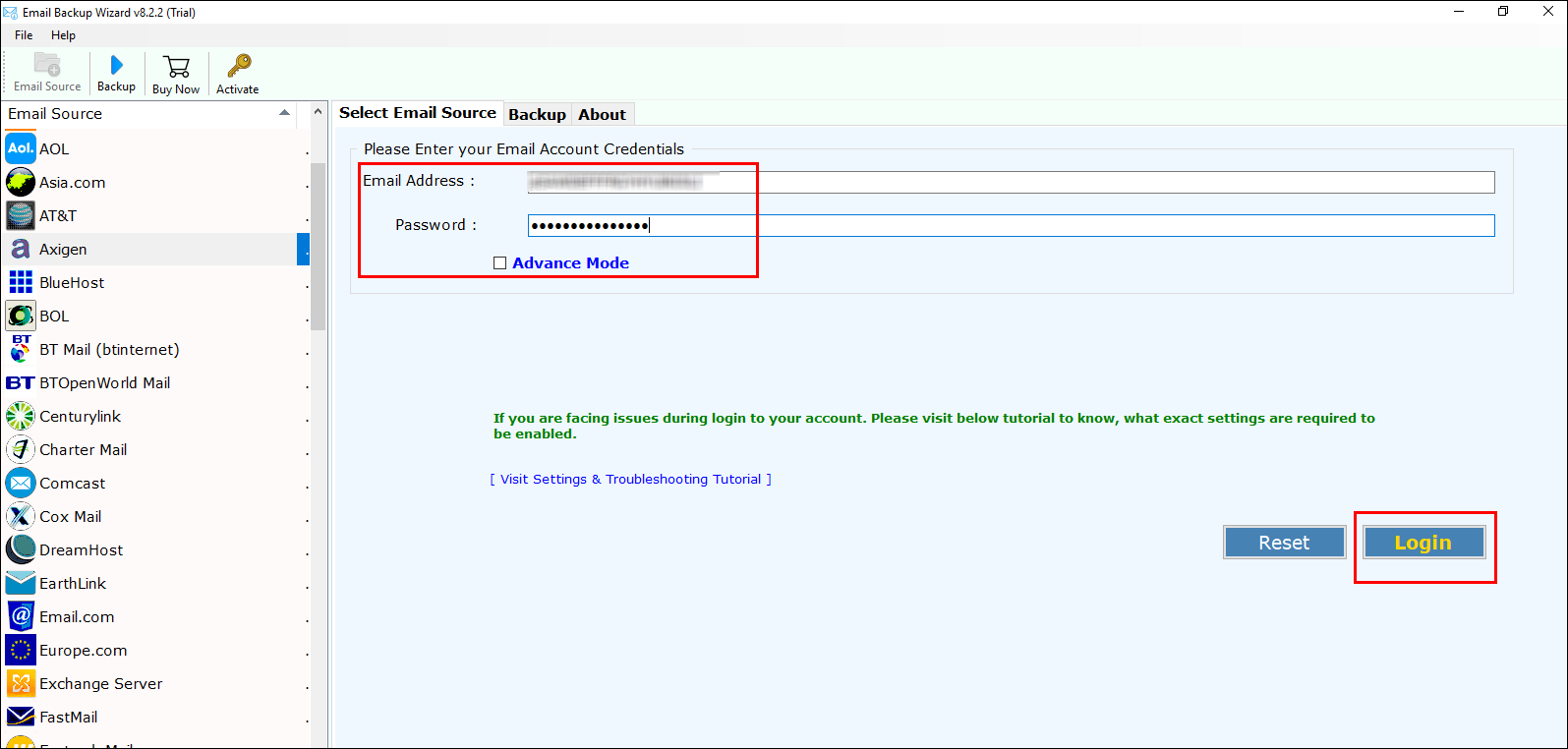Screen dimensions: 1568x749
Task: Open the Help menu
Action: pyautogui.click(x=63, y=35)
